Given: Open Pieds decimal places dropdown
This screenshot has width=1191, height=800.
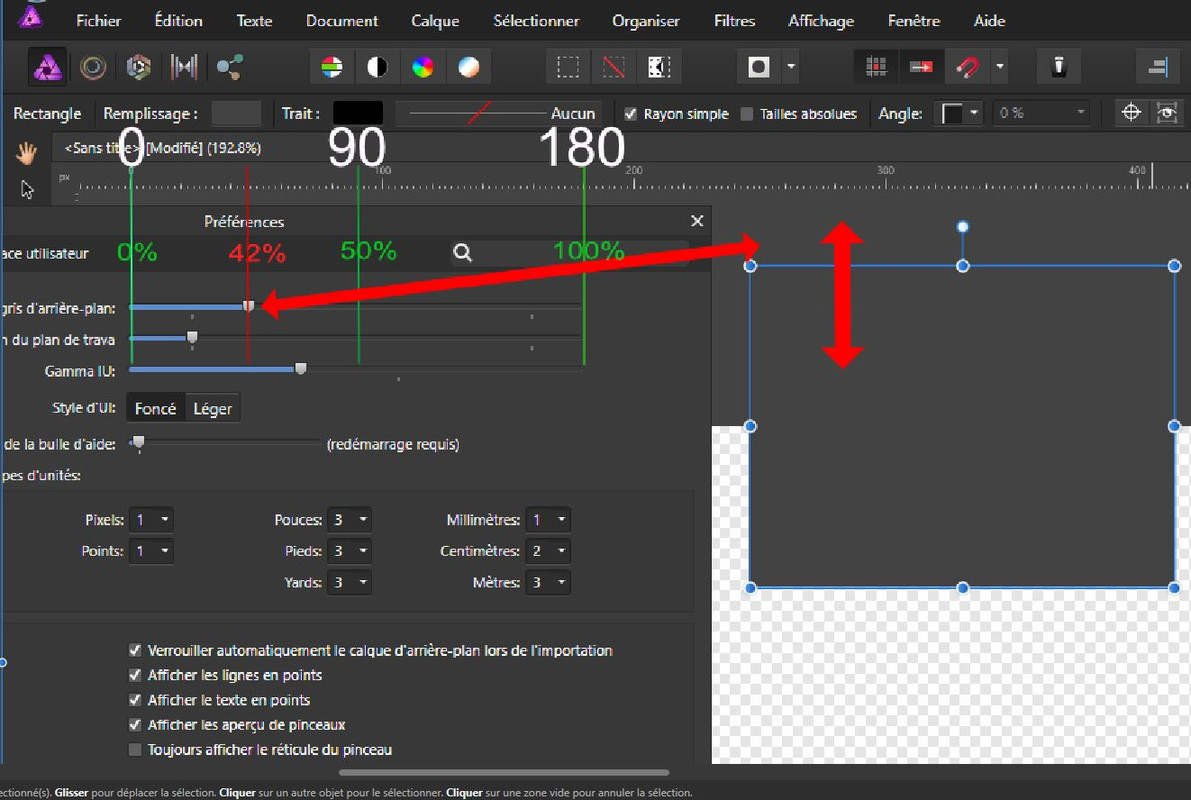Looking at the screenshot, I should (349, 552).
